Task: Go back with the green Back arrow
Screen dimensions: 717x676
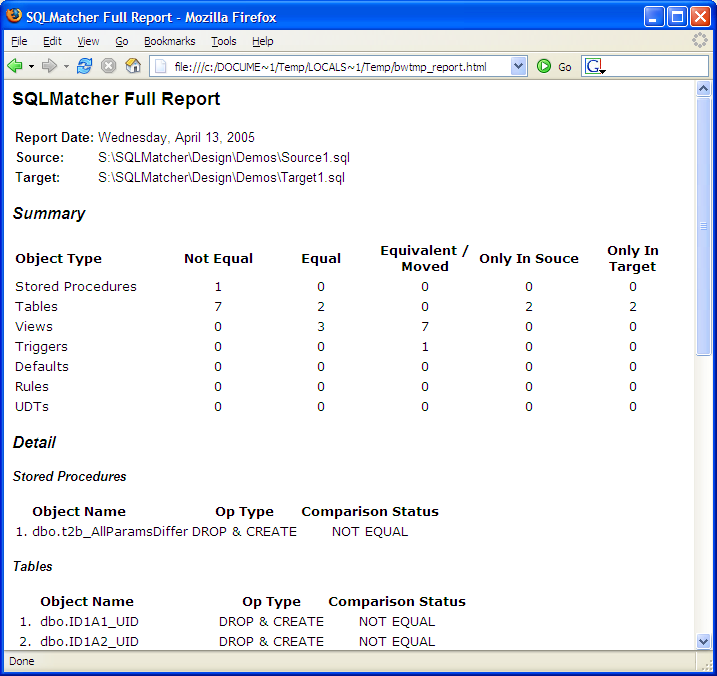Action: tap(15, 66)
